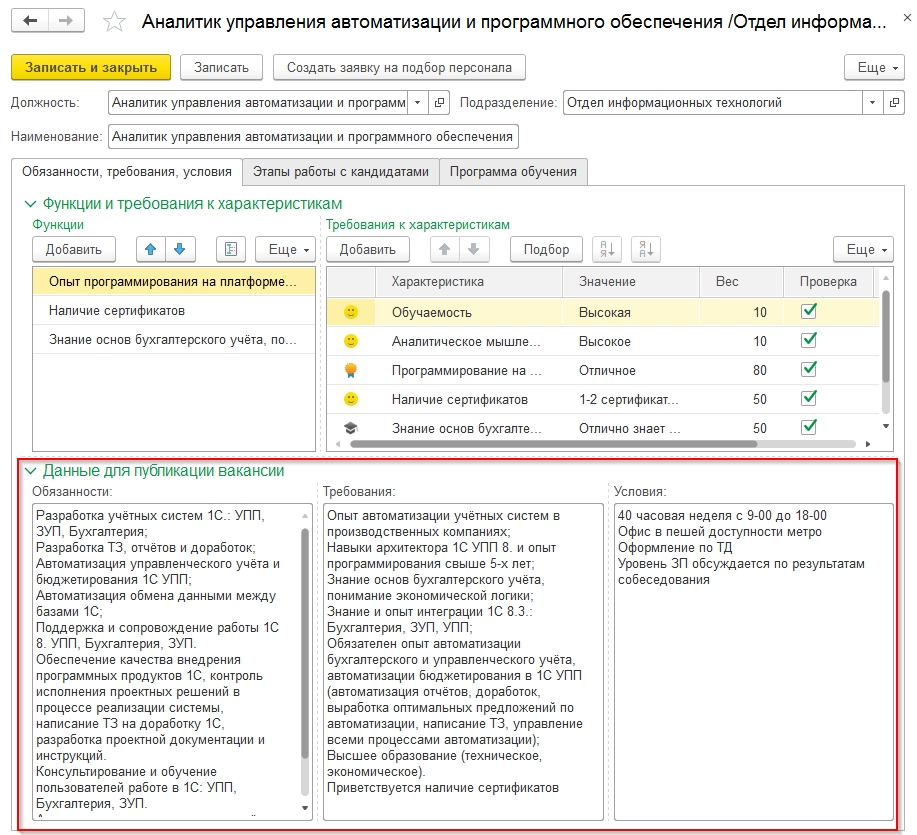Move function down with blue down arrow
Viewport: 917px width, 835px height.
pos(180,250)
